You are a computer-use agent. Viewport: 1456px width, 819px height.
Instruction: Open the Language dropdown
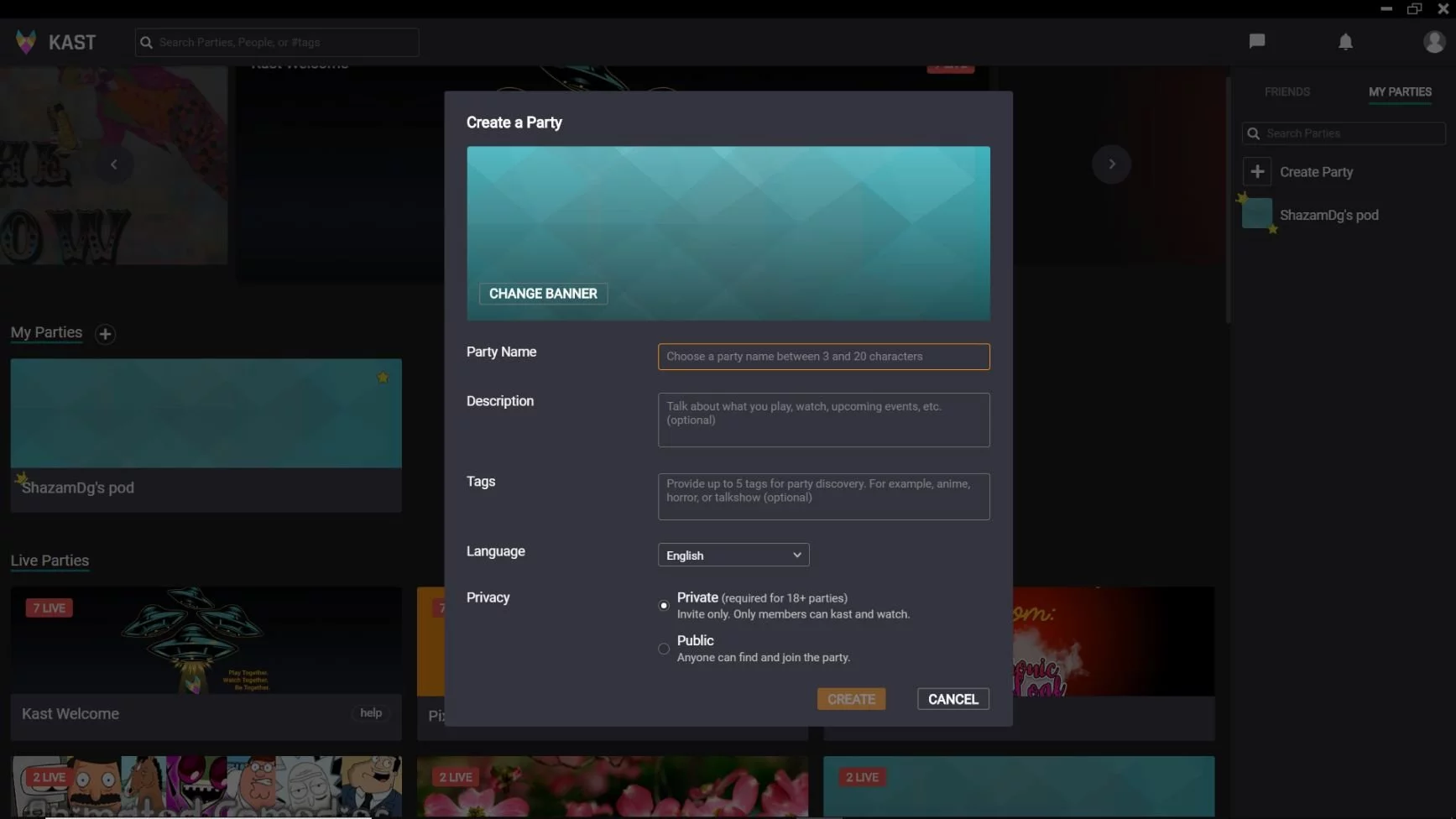click(733, 555)
